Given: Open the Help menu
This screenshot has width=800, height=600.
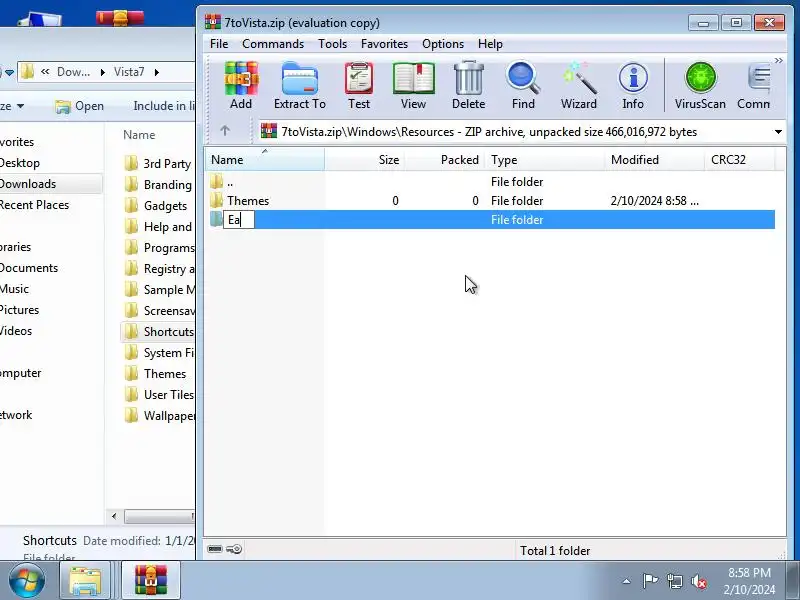Looking at the screenshot, I should (x=490, y=44).
